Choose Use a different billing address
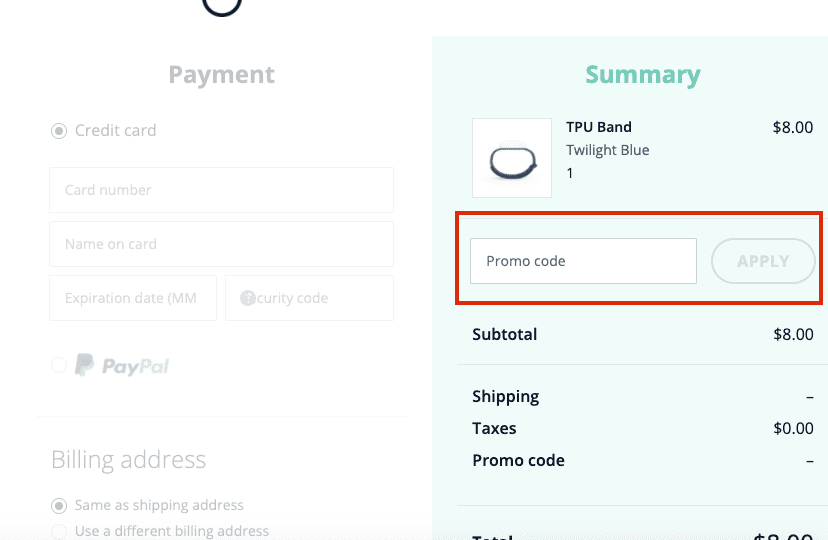828x540 pixels. (x=59, y=531)
